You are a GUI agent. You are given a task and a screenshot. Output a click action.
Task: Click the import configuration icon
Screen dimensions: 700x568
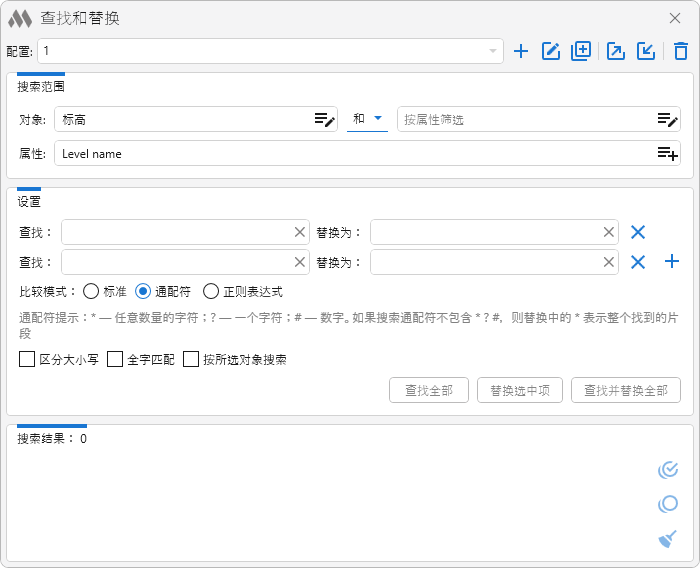[x=646, y=51]
